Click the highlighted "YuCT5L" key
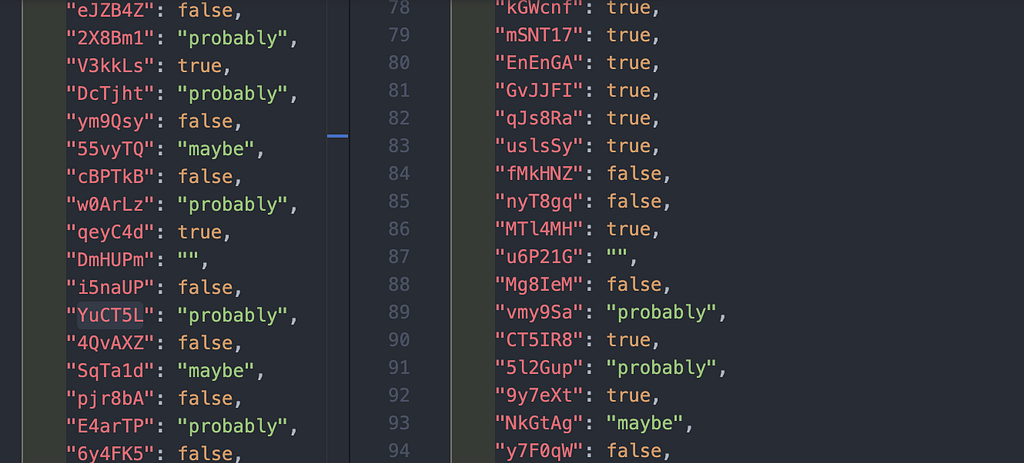Screen dimensions: 1024x463 pyautogui.click(x=110, y=315)
